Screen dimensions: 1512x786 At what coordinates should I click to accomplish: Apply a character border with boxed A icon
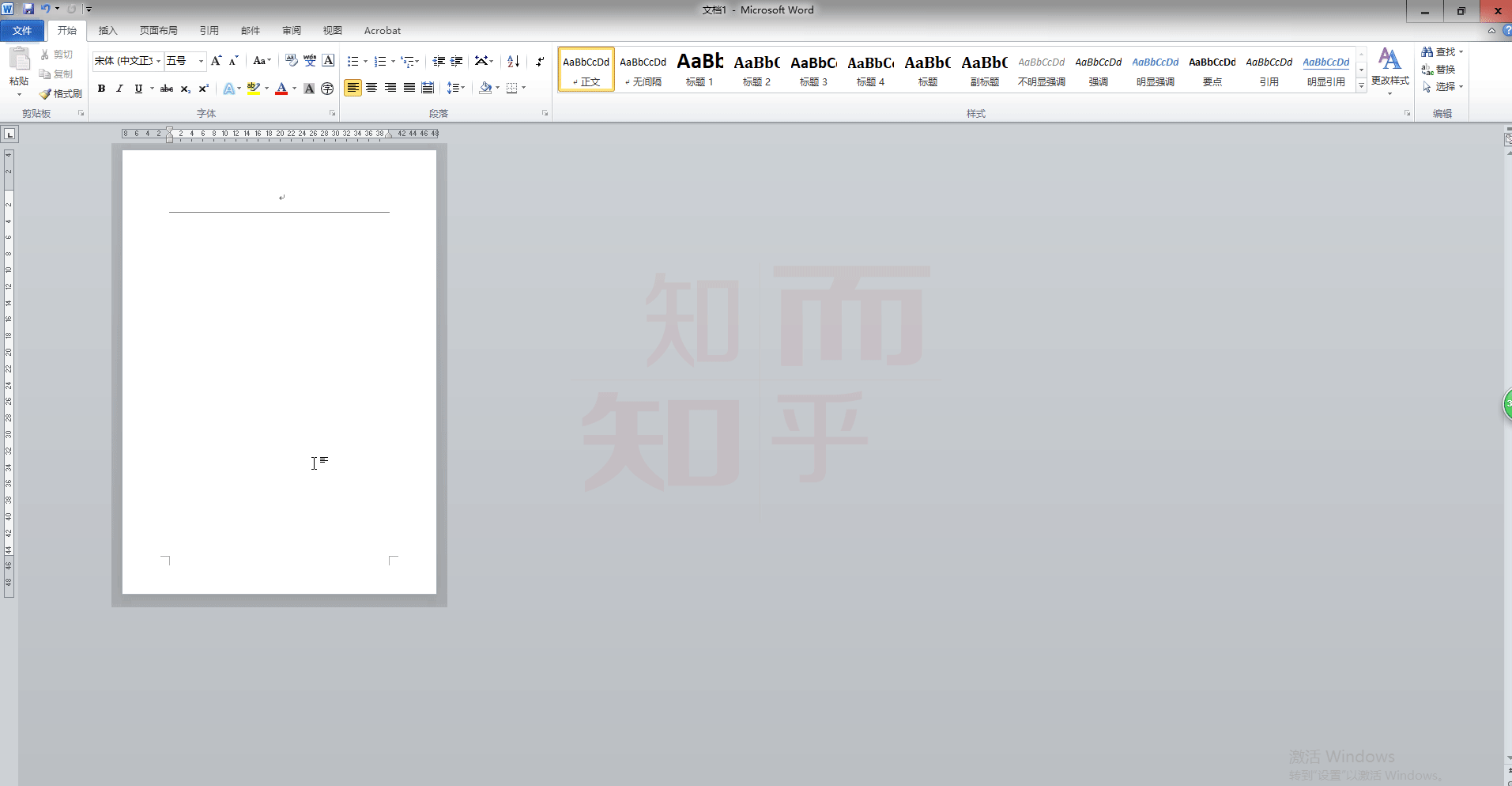[328, 61]
